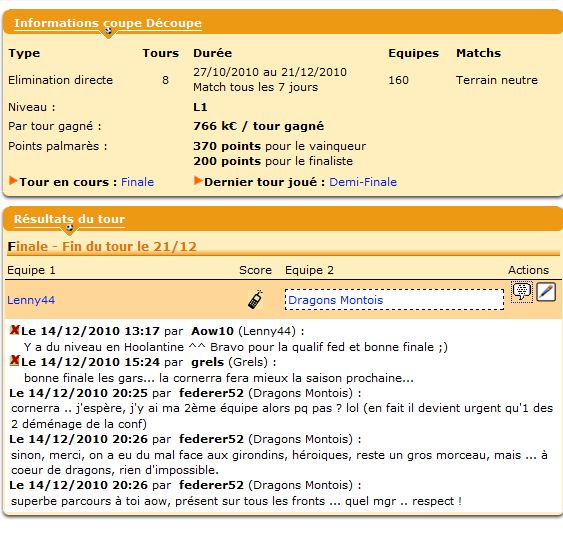Open the Lenny44 team link
This screenshot has height=550, width=563.
point(31,300)
